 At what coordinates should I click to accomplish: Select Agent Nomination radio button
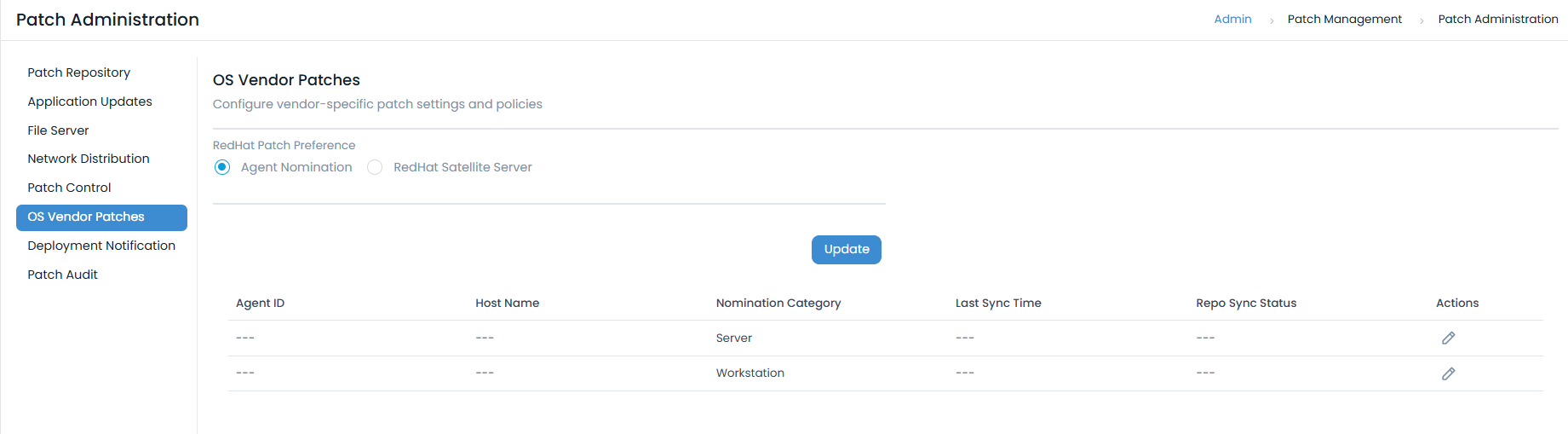222,167
